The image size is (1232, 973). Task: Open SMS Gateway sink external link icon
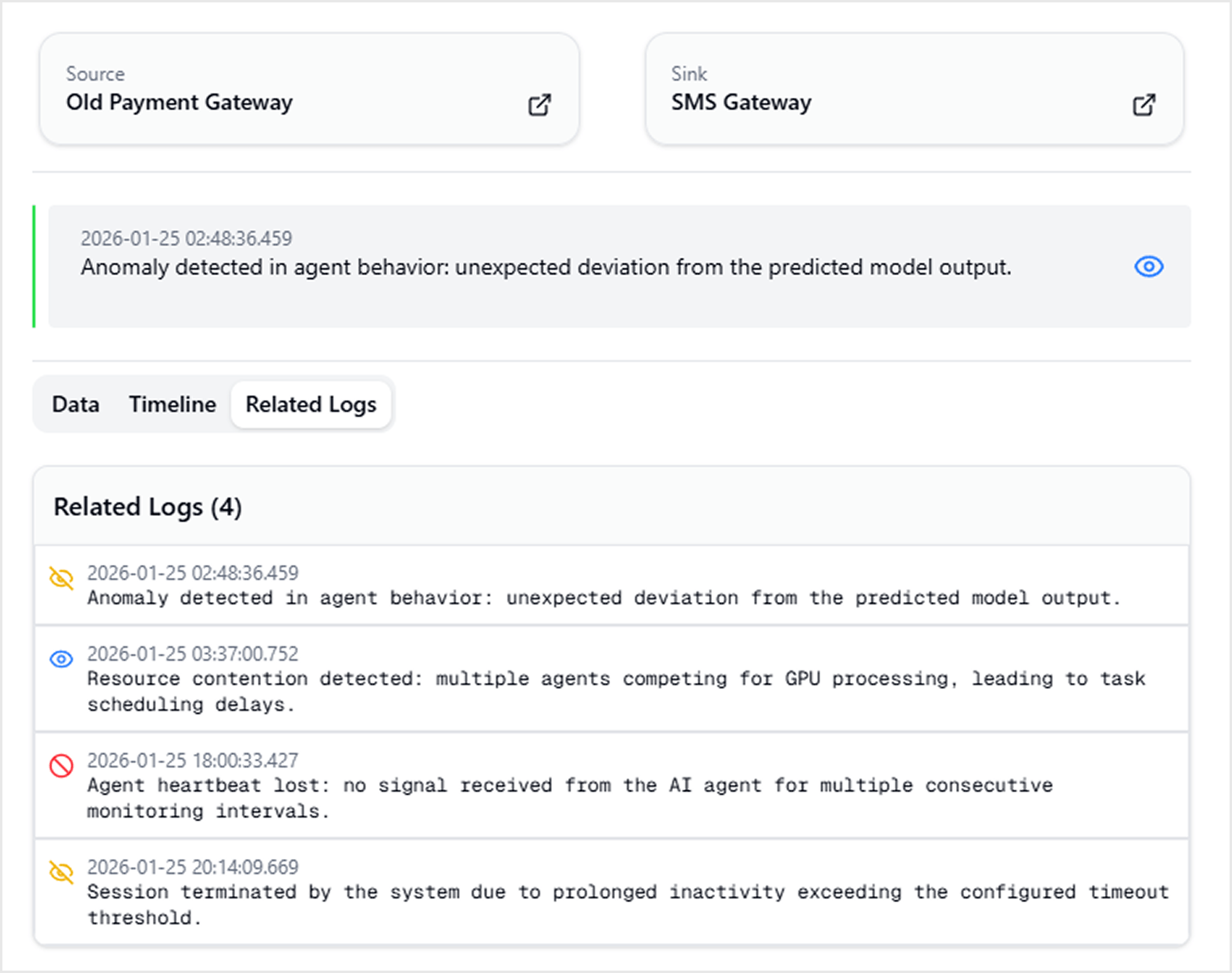(x=1144, y=105)
